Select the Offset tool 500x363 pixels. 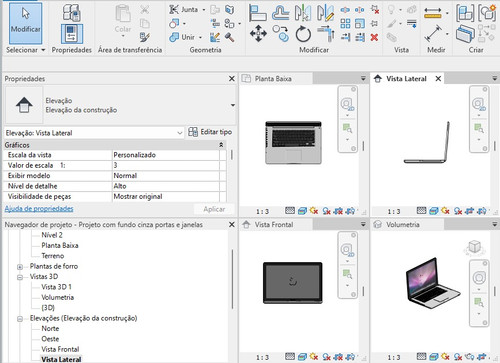pos(280,13)
